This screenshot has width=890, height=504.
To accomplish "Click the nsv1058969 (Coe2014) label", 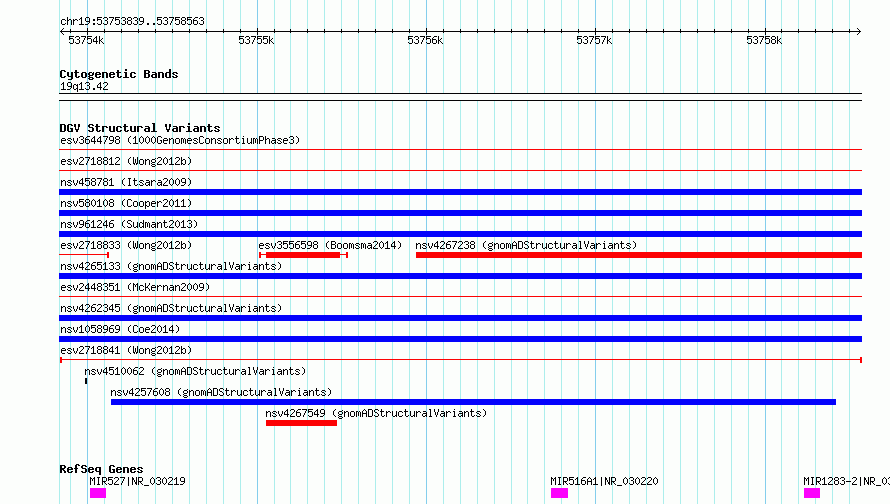I will pos(120,329).
